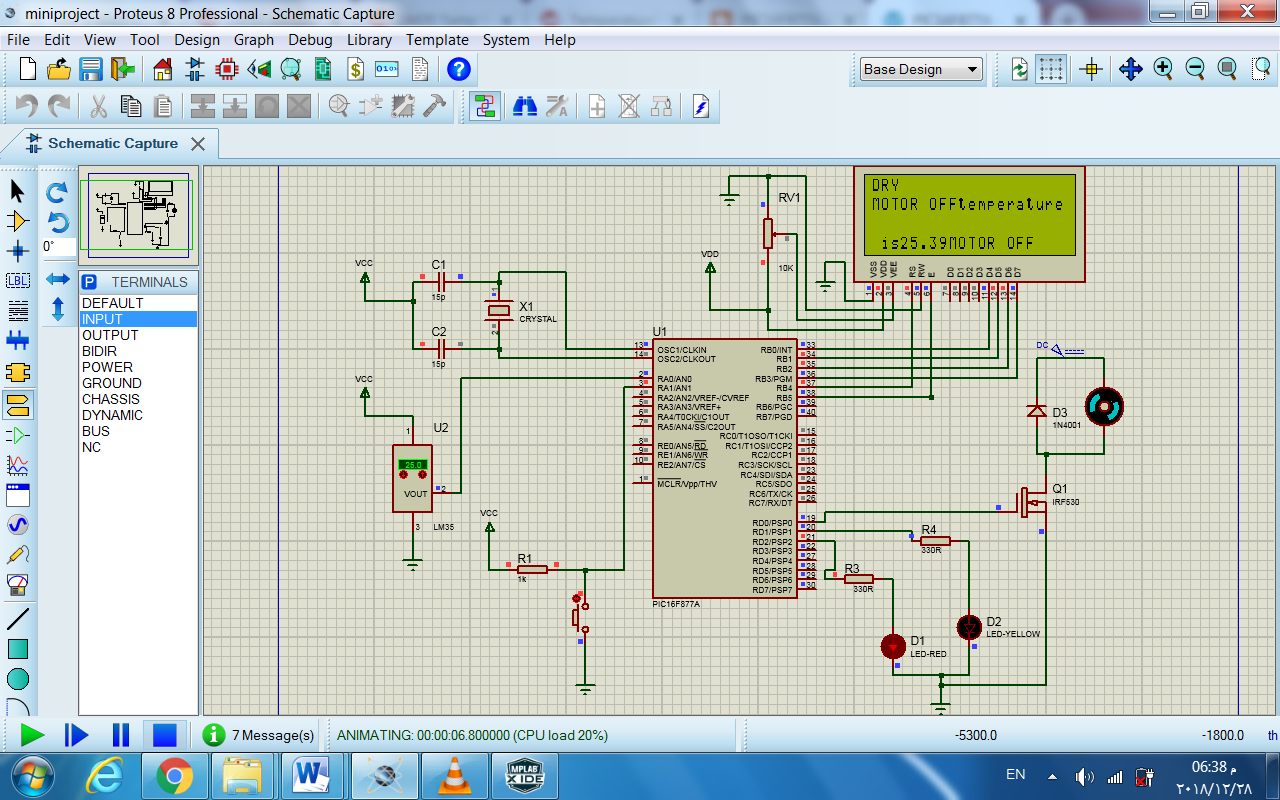Open a project with the folder icon

[59, 69]
